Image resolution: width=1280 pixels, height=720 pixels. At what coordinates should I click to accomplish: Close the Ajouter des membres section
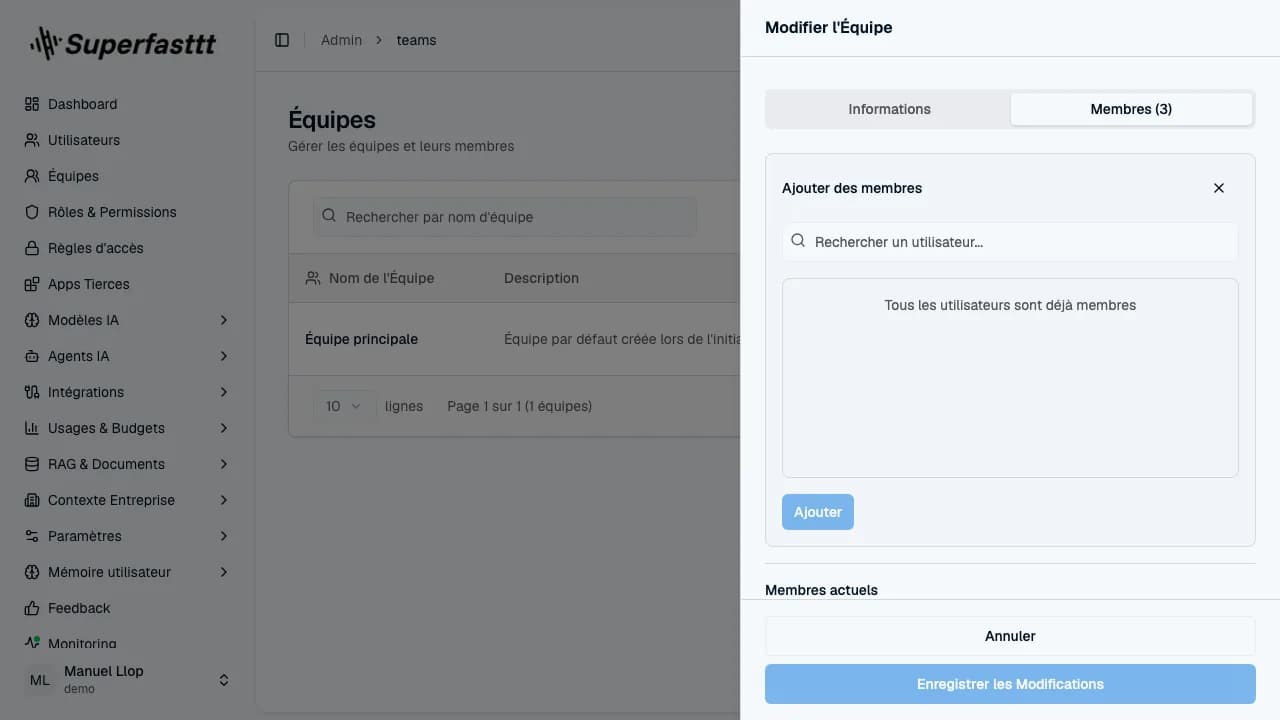pos(1219,188)
